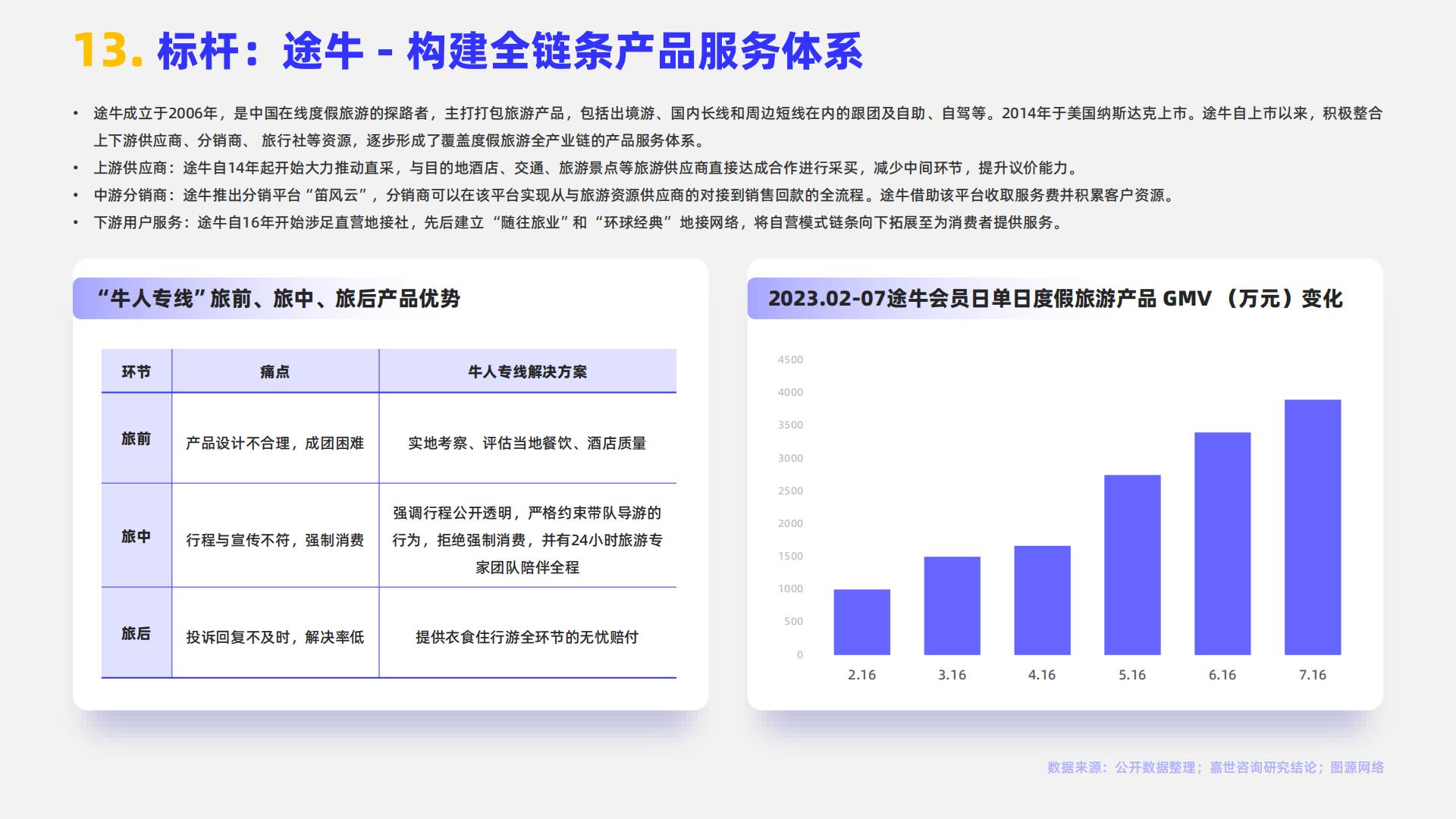Click the chart bar for 4.16
This screenshot has height=819, width=1456.
1042,600
